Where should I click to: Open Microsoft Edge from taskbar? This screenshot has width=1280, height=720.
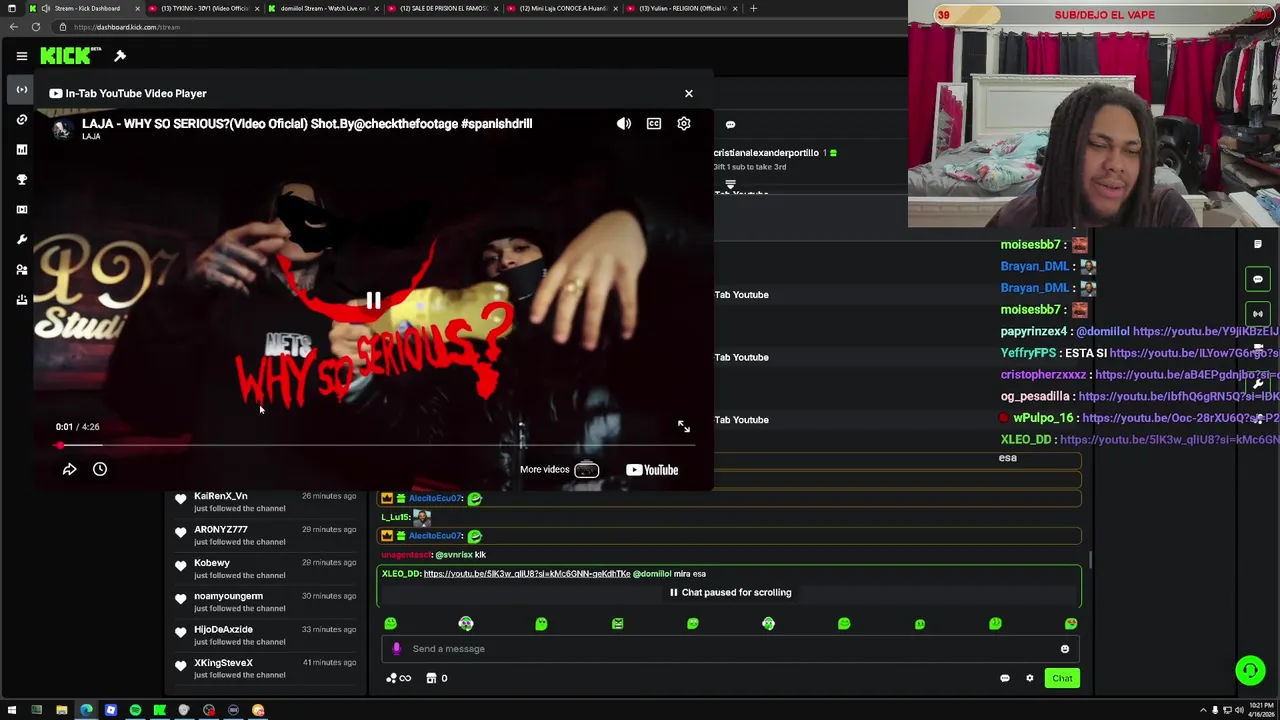point(86,710)
